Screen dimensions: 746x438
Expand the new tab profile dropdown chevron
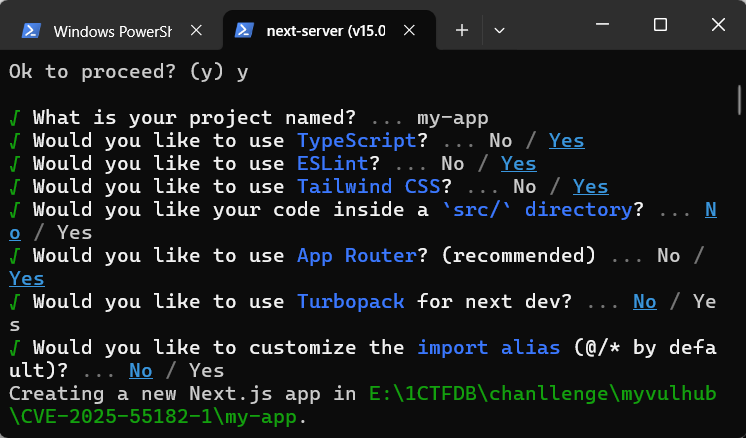point(499,31)
